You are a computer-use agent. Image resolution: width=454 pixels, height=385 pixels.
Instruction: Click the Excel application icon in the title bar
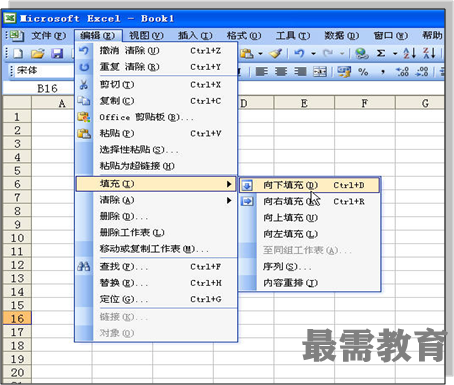pyautogui.click(x=10, y=18)
